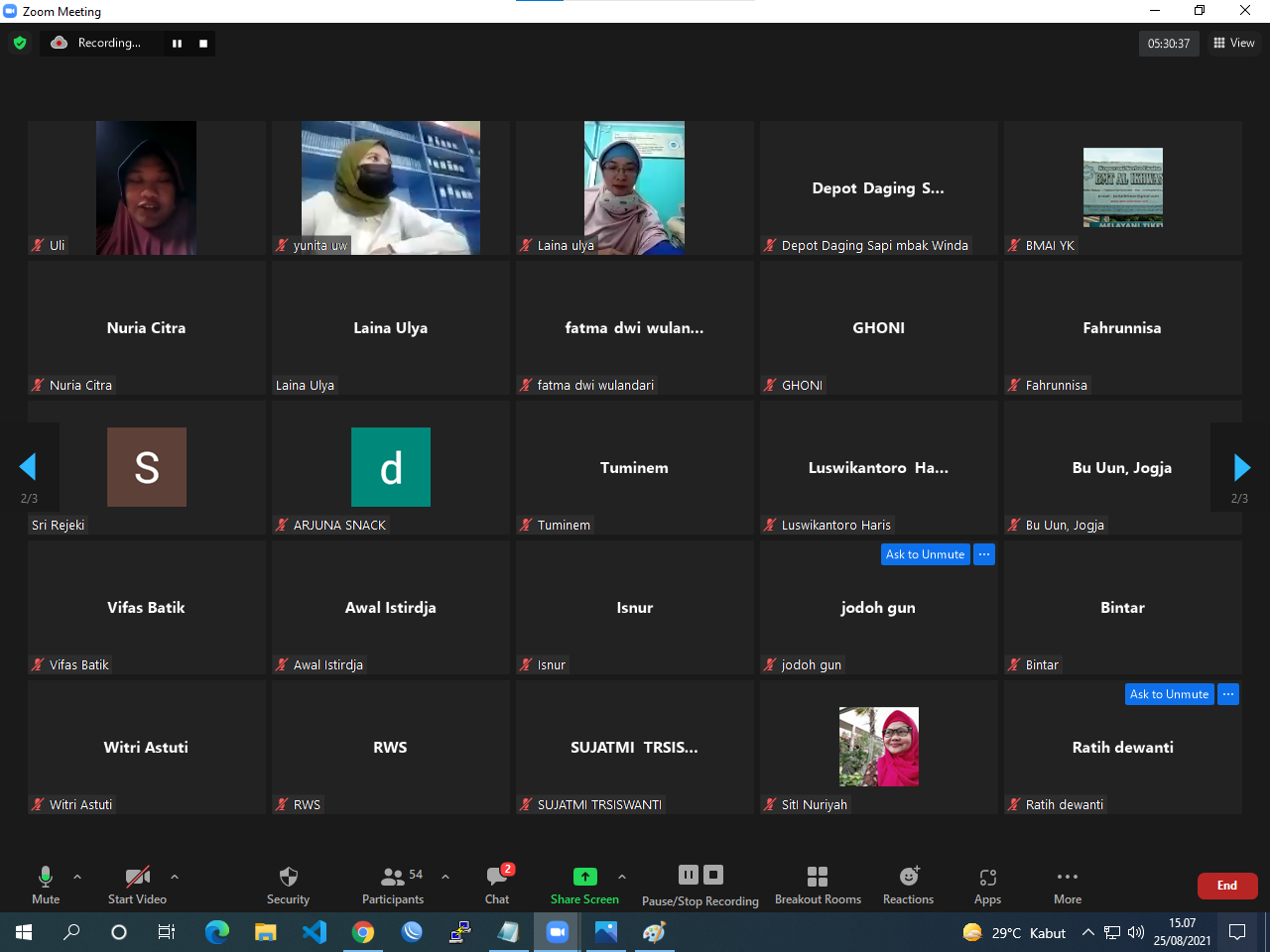Open the More options menu
Image resolution: width=1270 pixels, height=952 pixels.
[x=1068, y=885]
